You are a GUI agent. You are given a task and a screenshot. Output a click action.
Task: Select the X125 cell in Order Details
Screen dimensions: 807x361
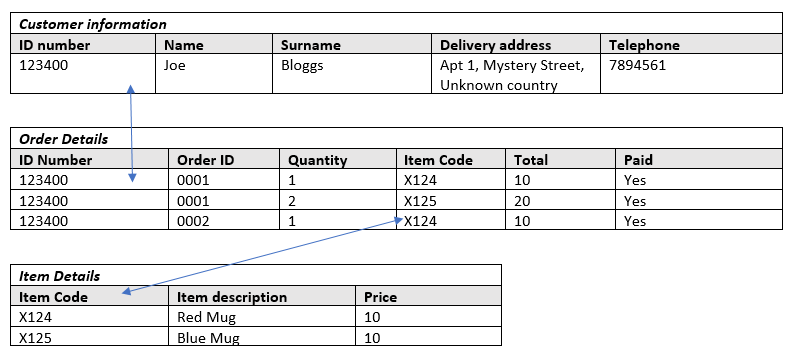[x=451, y=200]
